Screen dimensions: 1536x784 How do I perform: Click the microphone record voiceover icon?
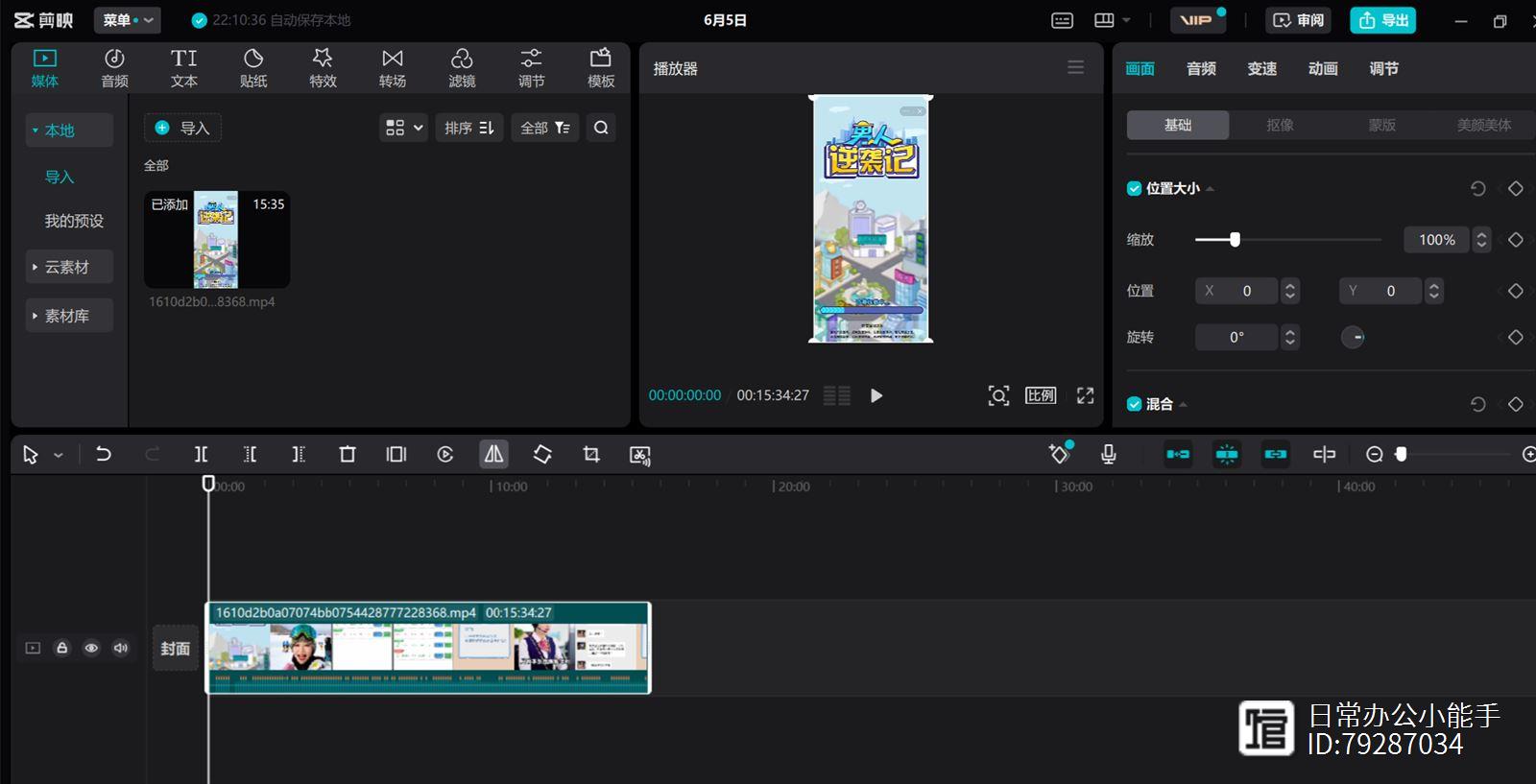pos(1109,454)
